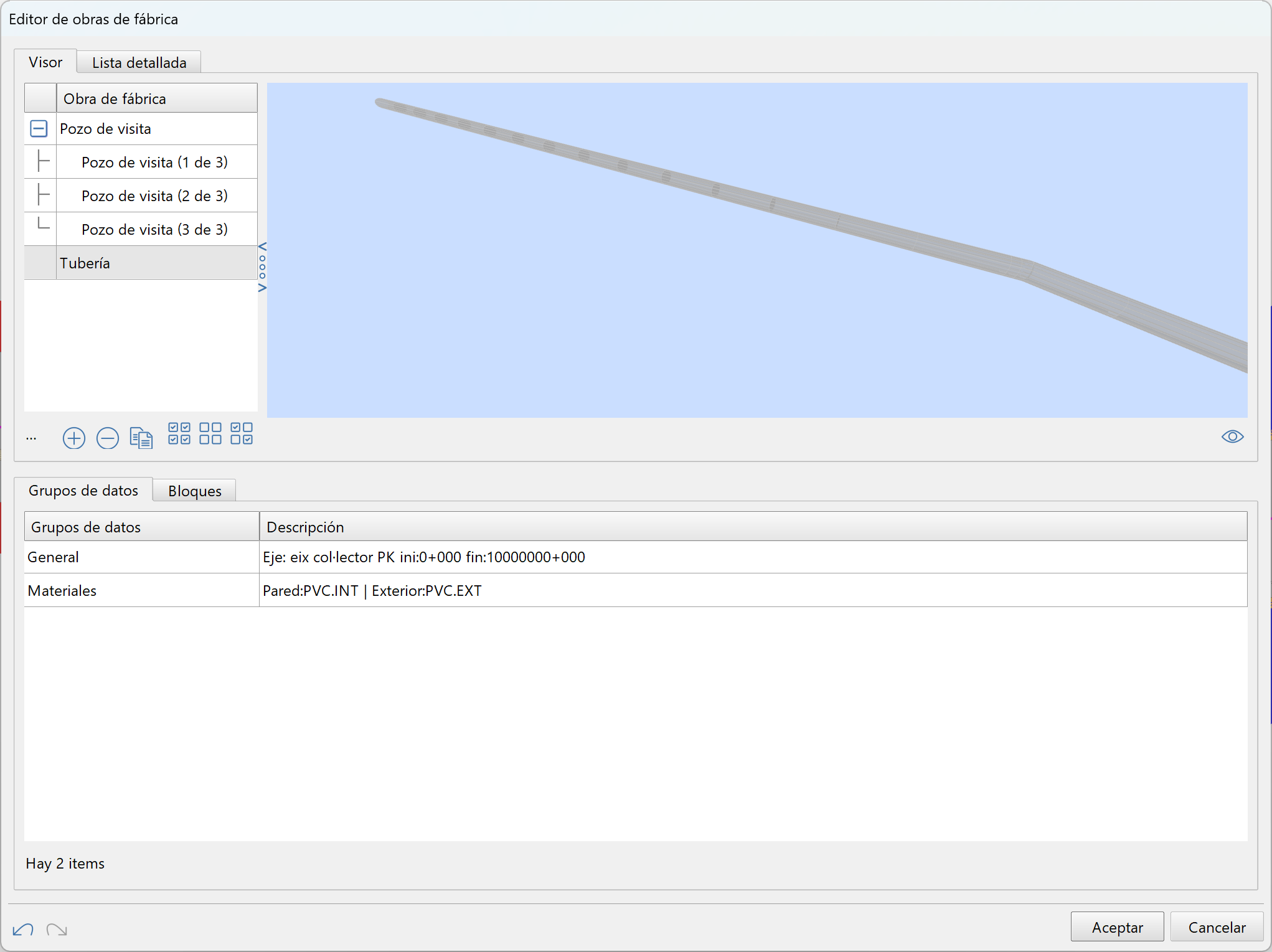The width and height of the screenshot is (1272, 952).
Task: Click the deselect all checkboxes icon
Action: pyautogui.click(x=210, y=433)
